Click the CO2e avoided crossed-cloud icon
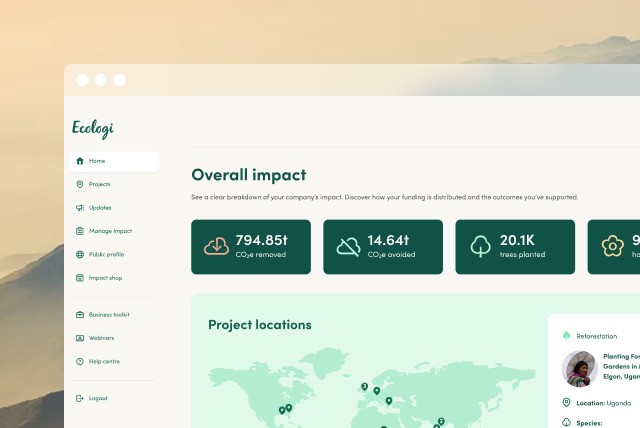This screenshot has width=640, height=428. [x=349, y=247]
